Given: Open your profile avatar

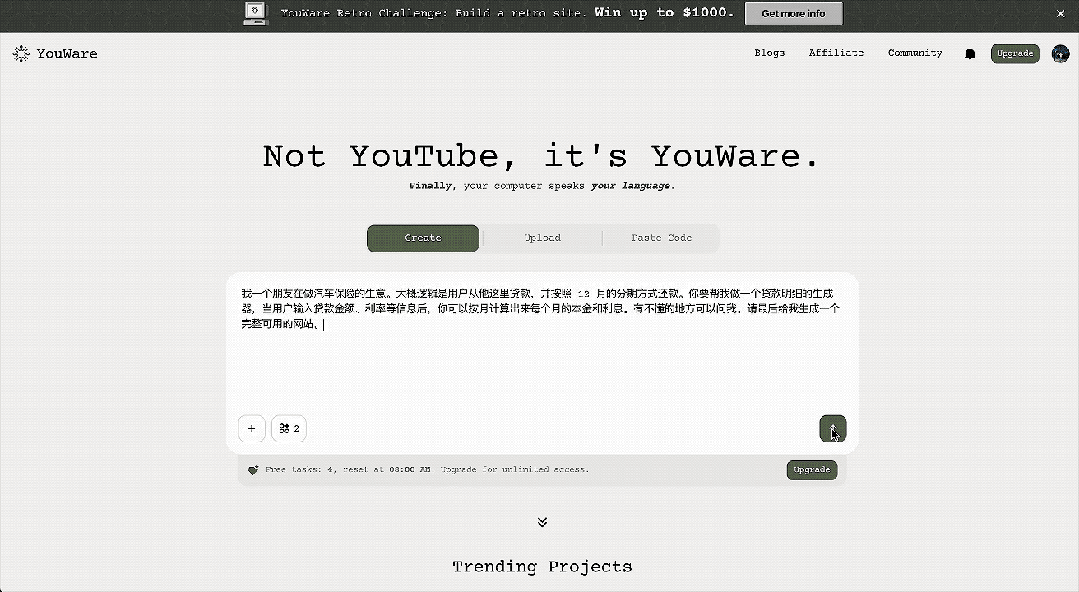Looking at the screenshot, I should pos(1060,53).
